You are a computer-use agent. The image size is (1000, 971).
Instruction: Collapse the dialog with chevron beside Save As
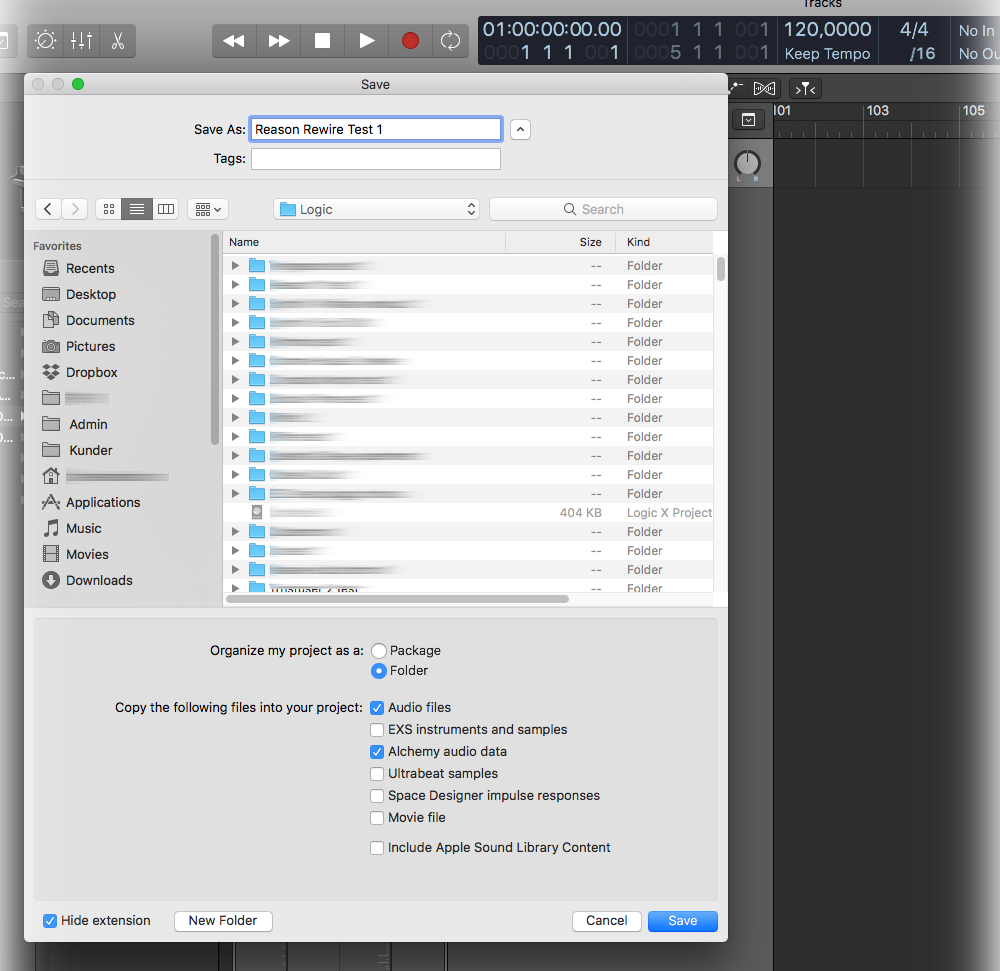(x=520, y=129)
